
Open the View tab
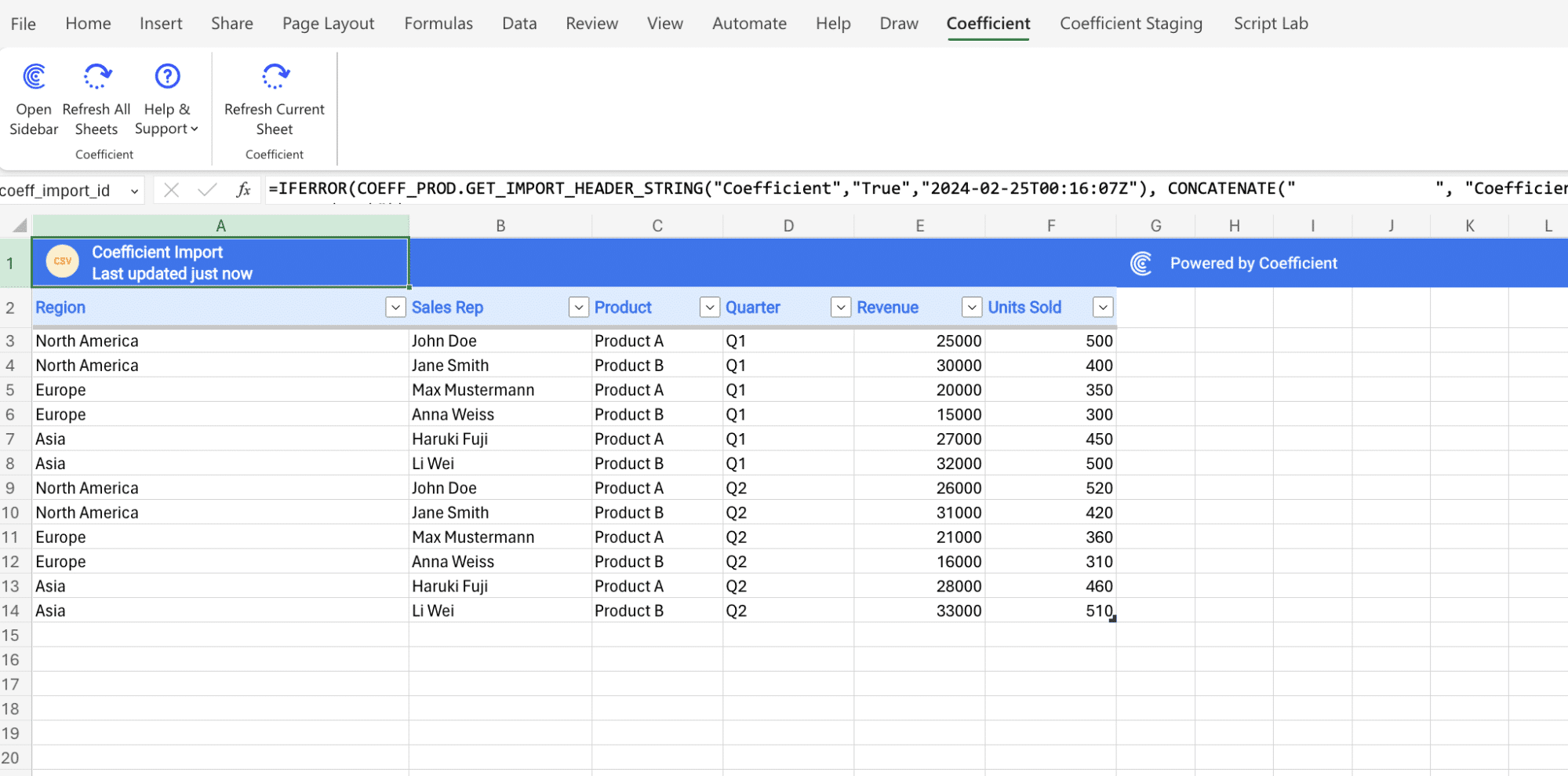coord(664,24)
